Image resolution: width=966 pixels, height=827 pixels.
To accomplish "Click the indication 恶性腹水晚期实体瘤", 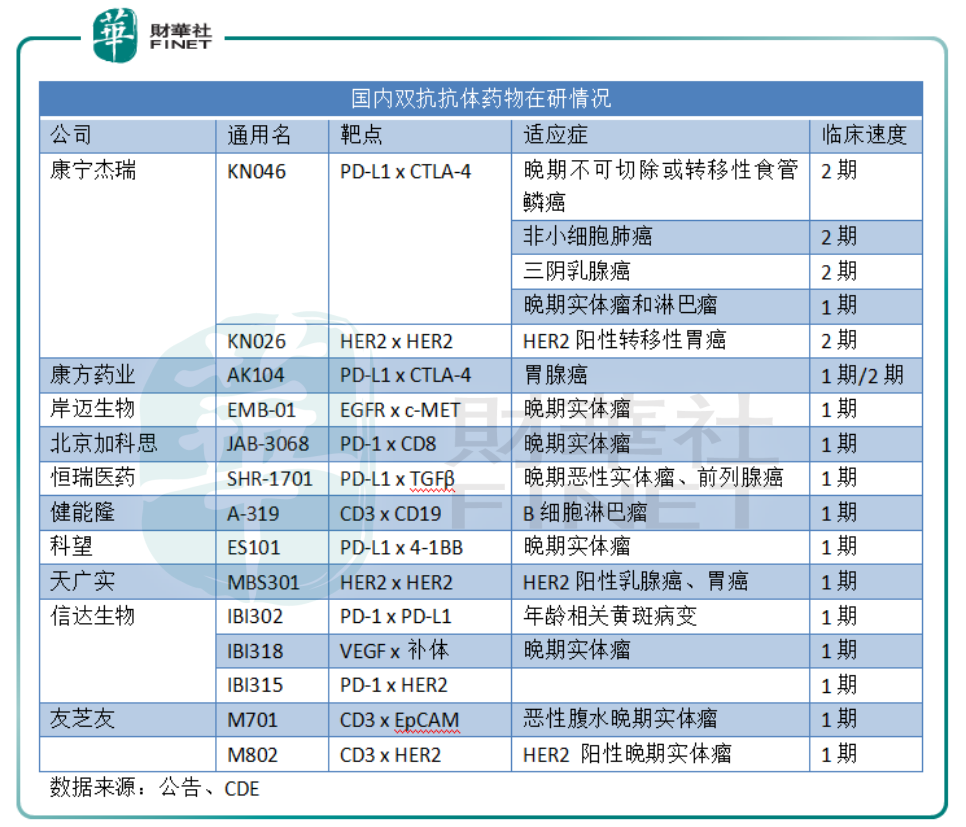I will (x=620, y=719).
